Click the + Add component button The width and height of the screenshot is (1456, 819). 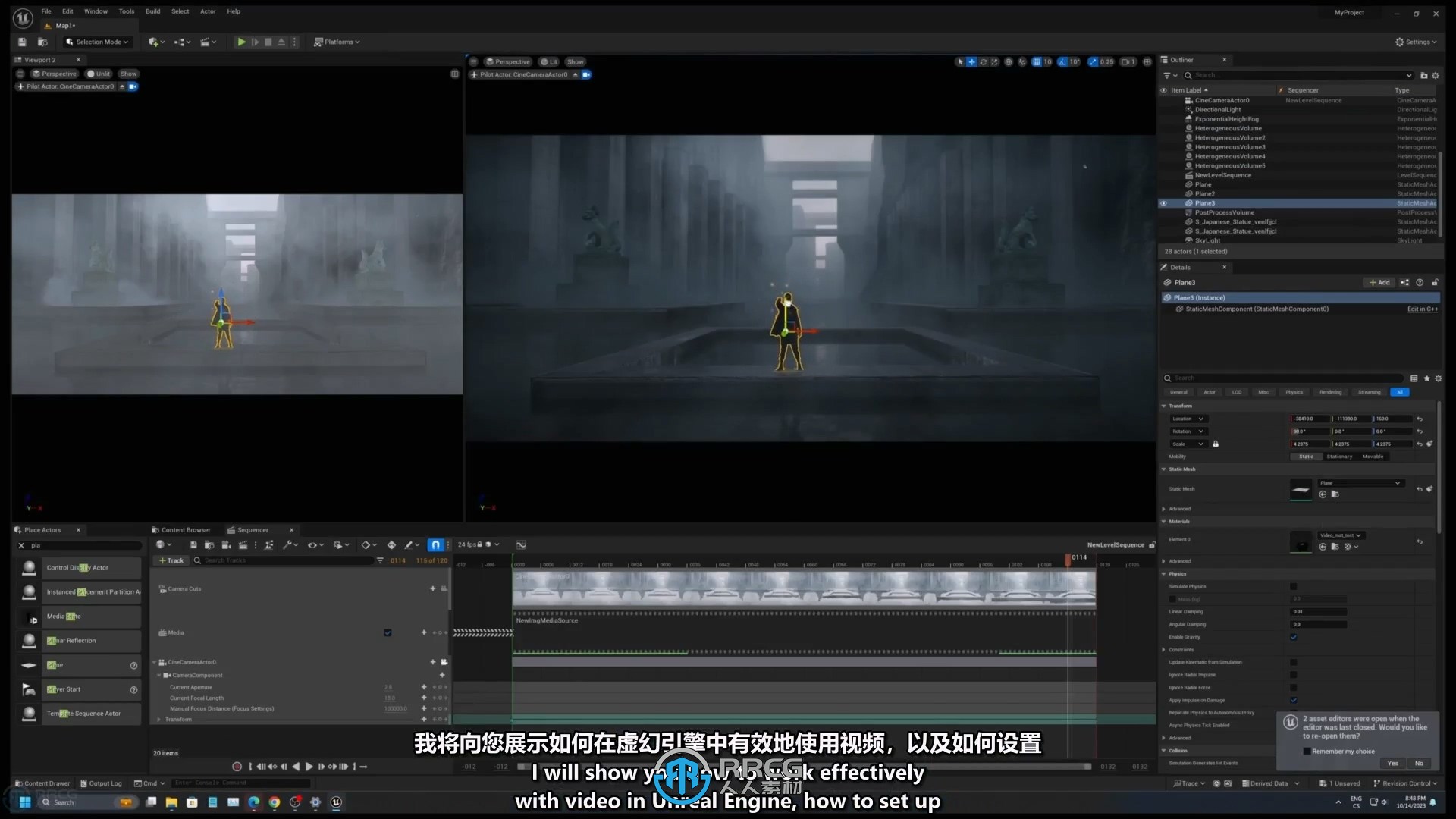[x=1379, y=282]
